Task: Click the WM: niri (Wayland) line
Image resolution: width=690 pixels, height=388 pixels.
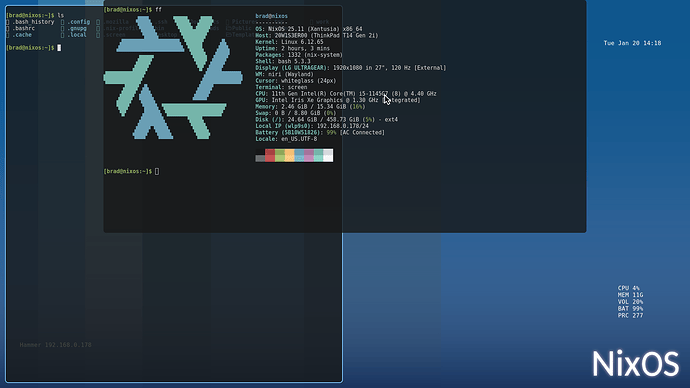Action: pos(284,74)
